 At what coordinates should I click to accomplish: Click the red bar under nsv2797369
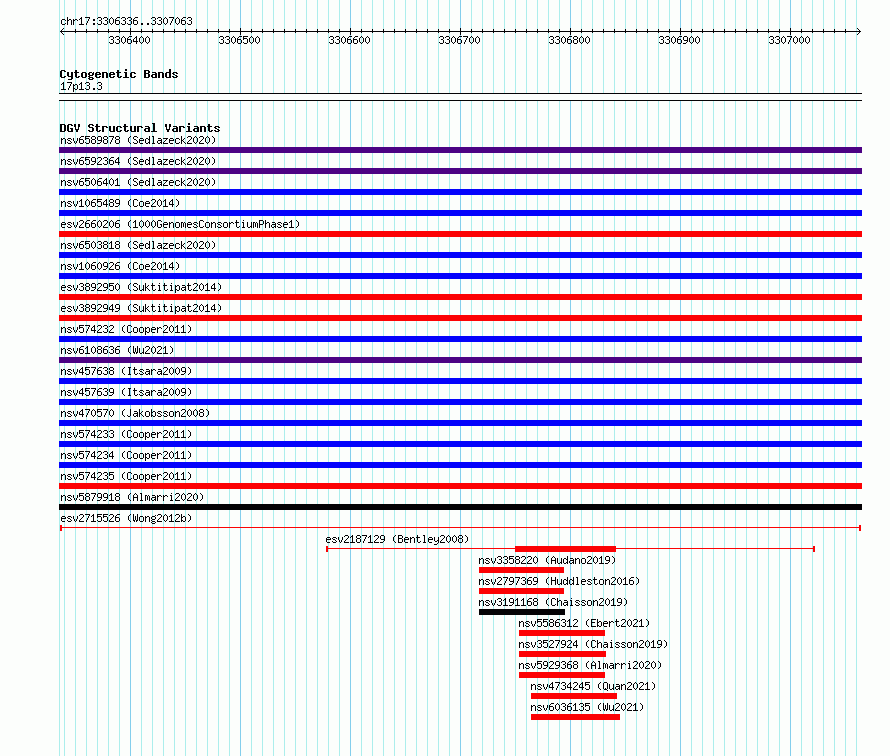[521, 591]
